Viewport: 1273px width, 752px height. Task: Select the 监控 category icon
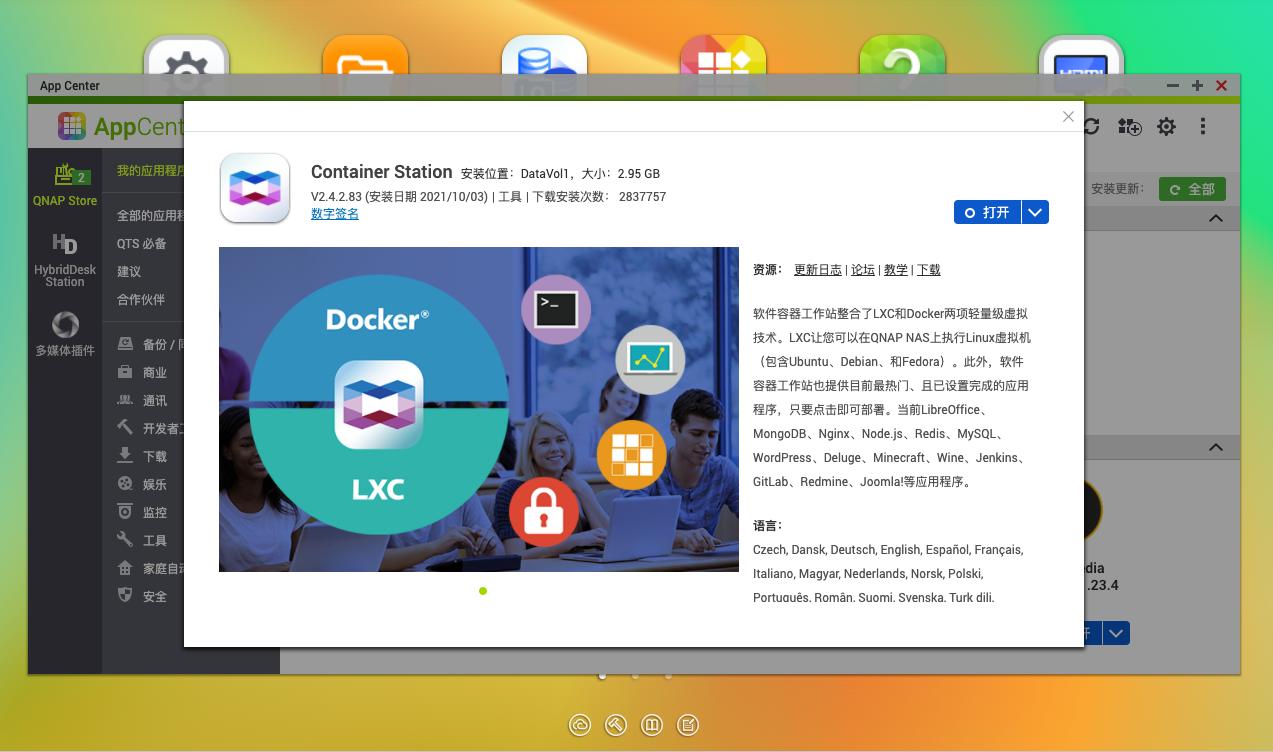pyautogui.click(x=125, y=512)
